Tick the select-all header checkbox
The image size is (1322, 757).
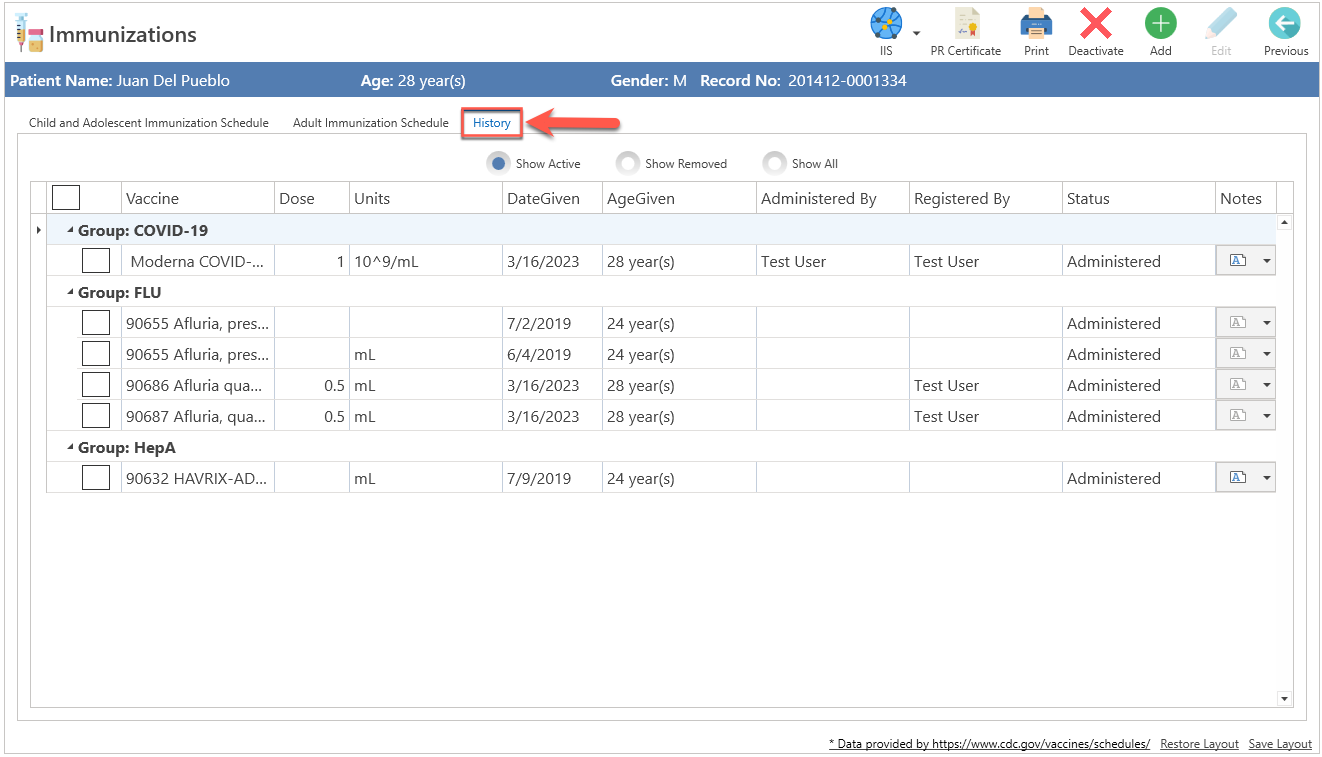click(x=66, y=197)
